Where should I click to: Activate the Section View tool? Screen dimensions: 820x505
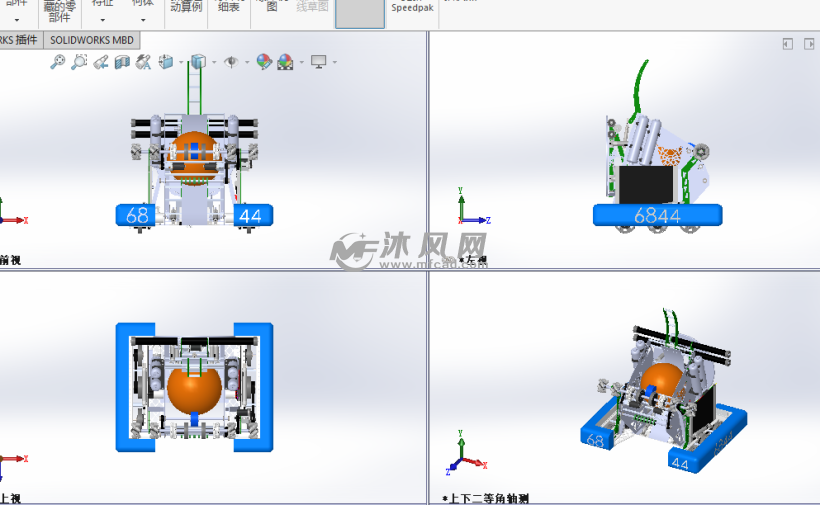click(x=122, y=62)
